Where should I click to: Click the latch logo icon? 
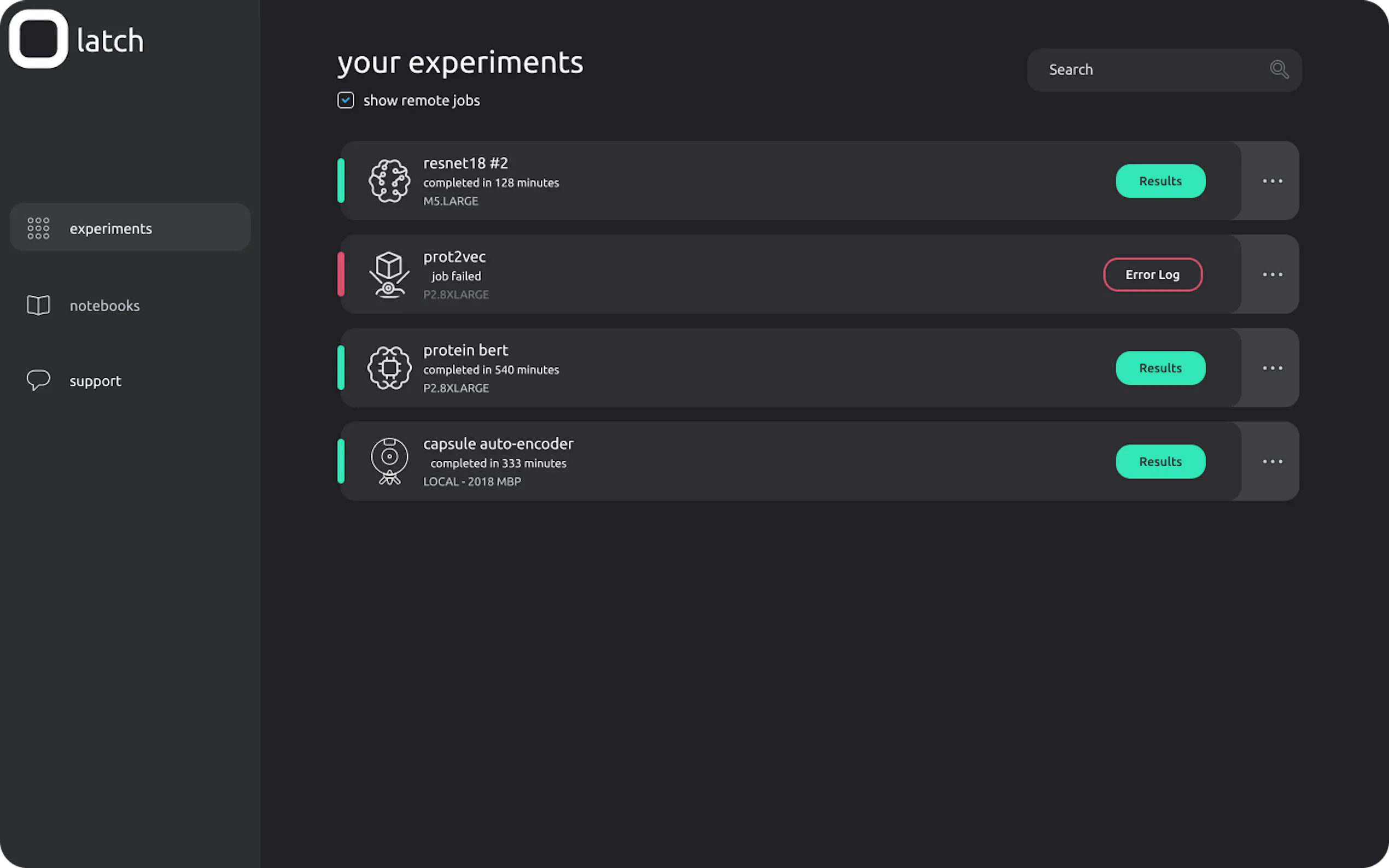coord(38,39)
